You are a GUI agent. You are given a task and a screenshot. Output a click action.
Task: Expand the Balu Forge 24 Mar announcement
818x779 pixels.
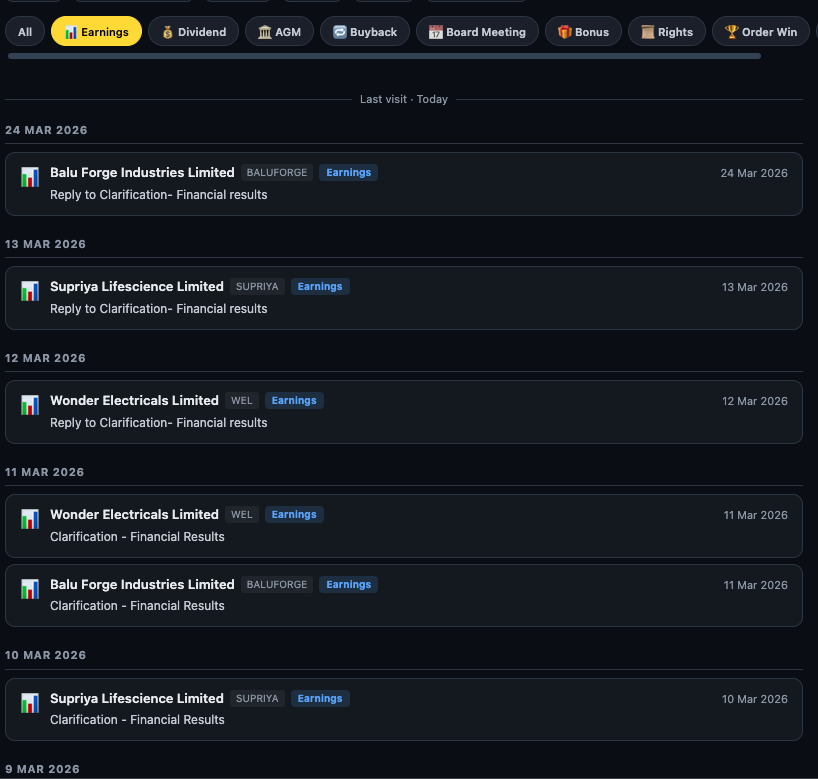(404, 183)
